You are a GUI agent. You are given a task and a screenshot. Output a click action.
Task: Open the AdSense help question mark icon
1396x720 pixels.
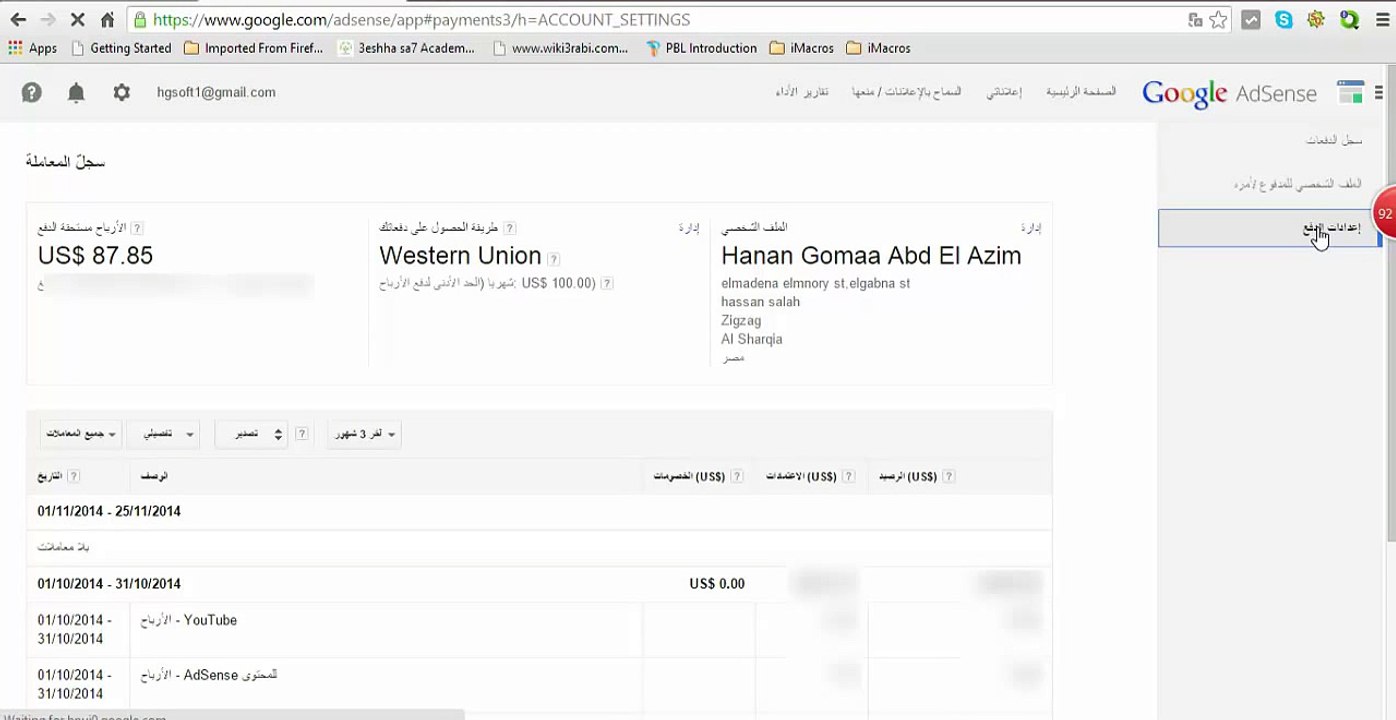point(32,93)
